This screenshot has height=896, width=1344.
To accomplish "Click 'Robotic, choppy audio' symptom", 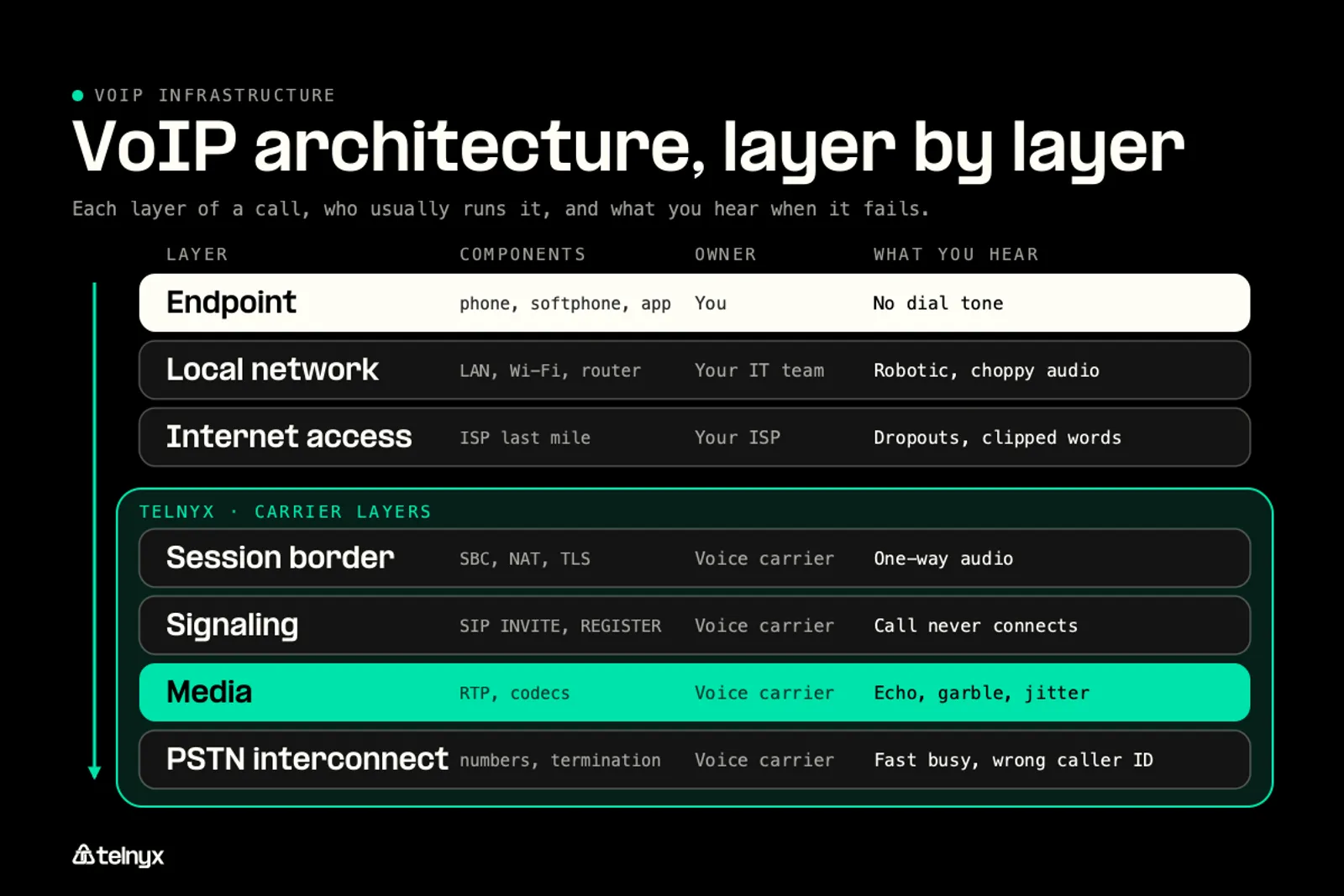I will tap(986, 370).
